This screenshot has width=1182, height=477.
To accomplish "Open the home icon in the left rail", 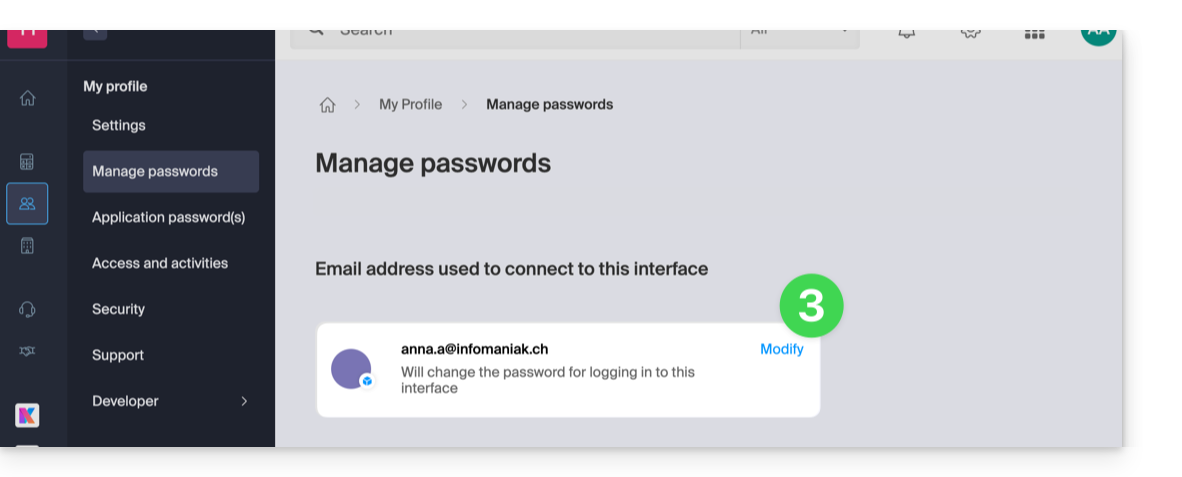I will tap(28, 98).
